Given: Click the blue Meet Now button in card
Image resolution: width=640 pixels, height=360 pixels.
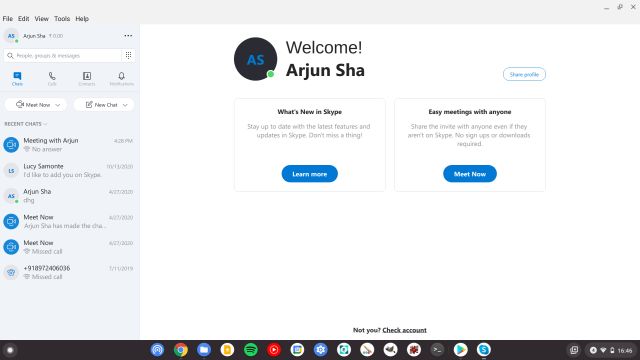Looking at the screenshot, I should point(470,174).
